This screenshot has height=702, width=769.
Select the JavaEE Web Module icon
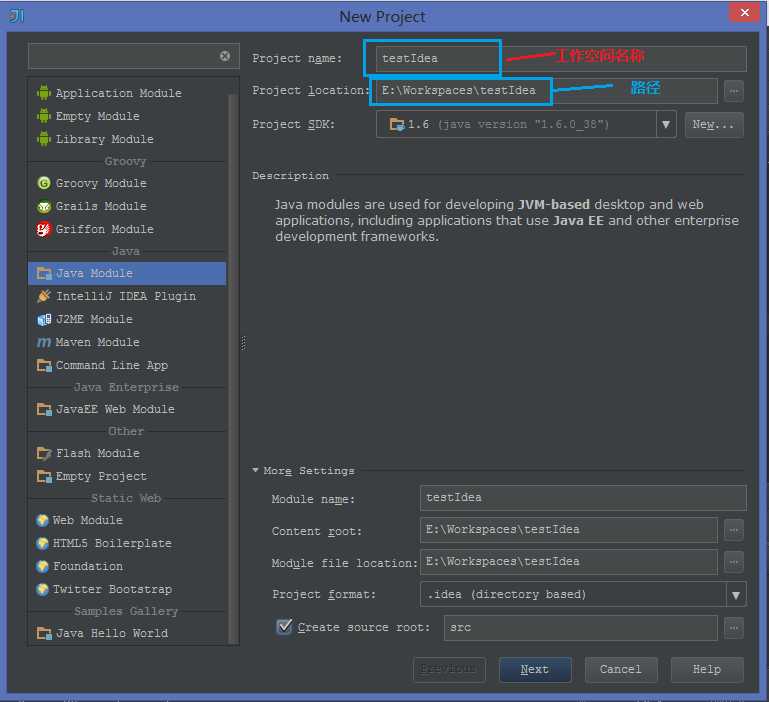(44, 409)
